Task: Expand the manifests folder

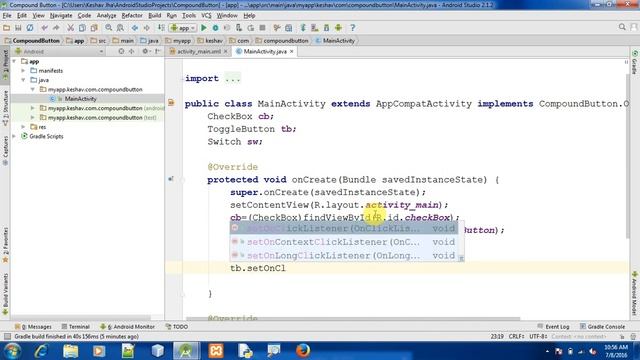Action: 23,71
